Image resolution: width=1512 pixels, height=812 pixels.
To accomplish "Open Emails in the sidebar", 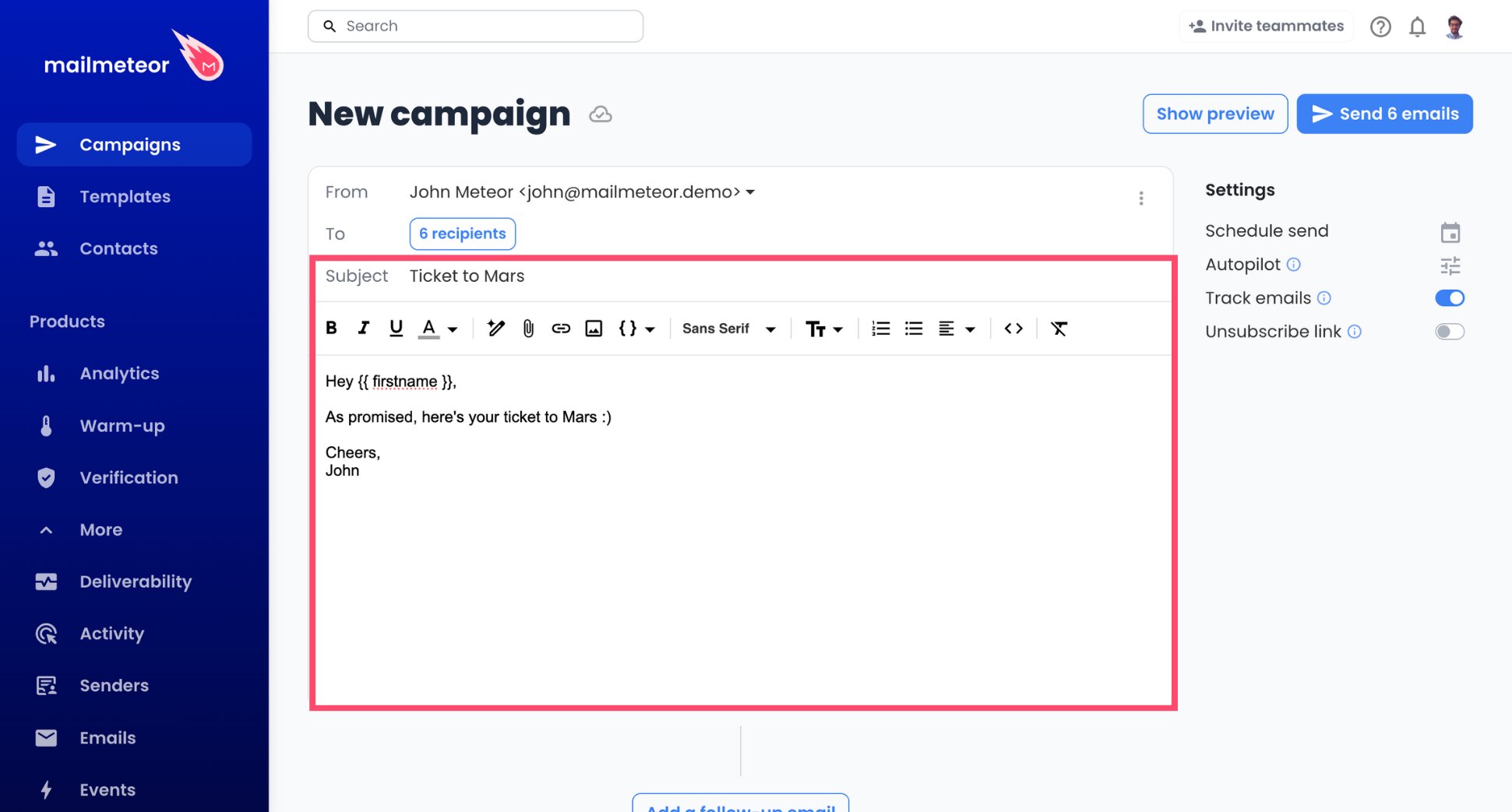I will [x=134, y=737].
